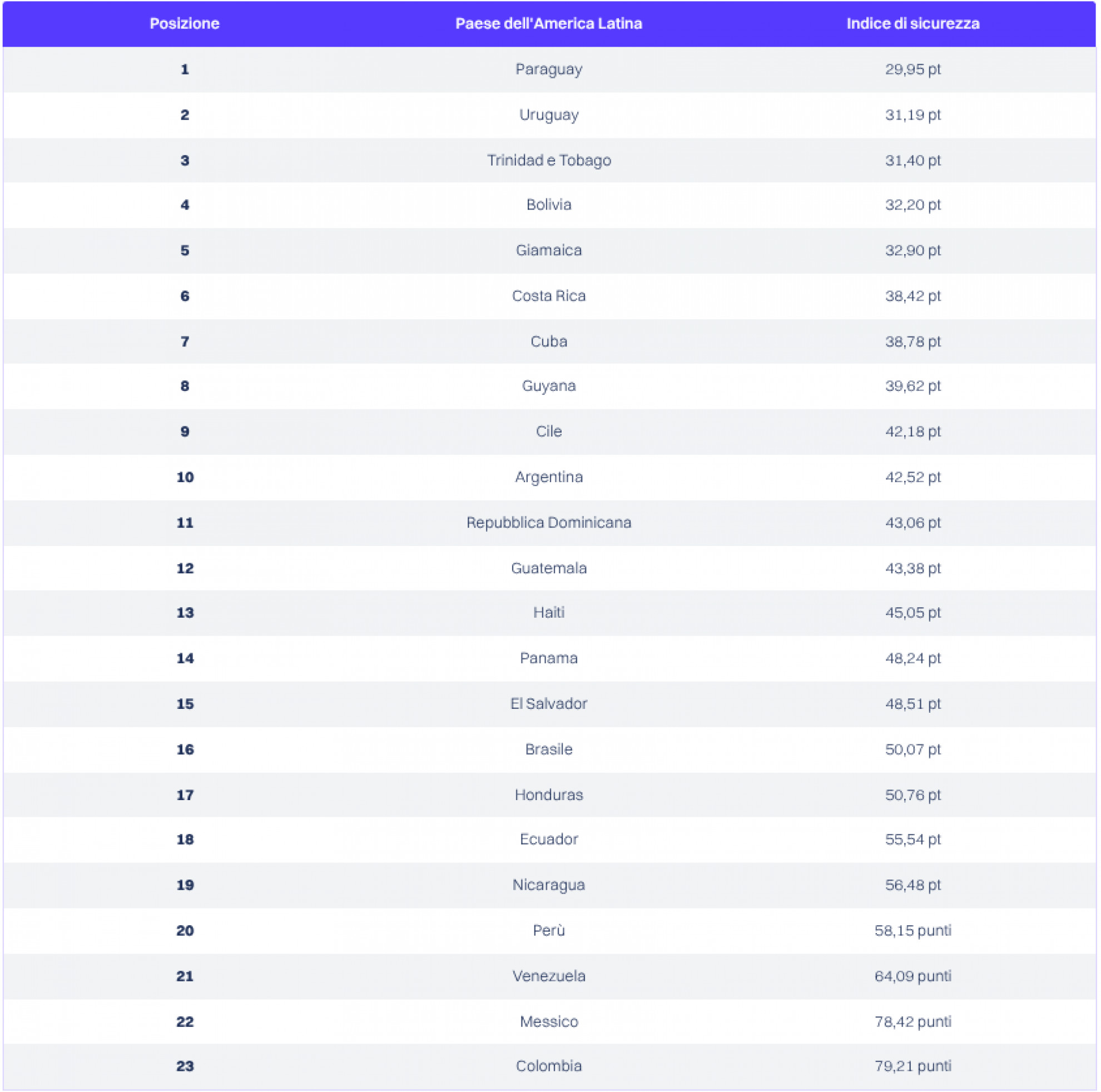Select Colombia's 79,21 punti score

(x=912, y=1066)
